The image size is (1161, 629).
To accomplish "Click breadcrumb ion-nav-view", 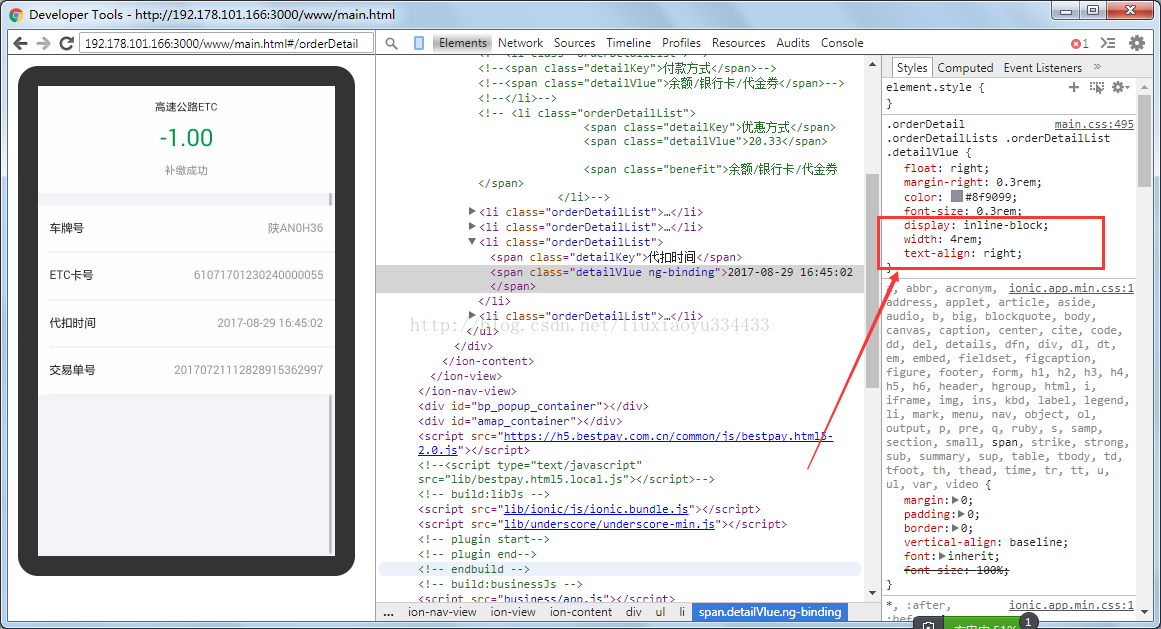I will click(442, 612).
